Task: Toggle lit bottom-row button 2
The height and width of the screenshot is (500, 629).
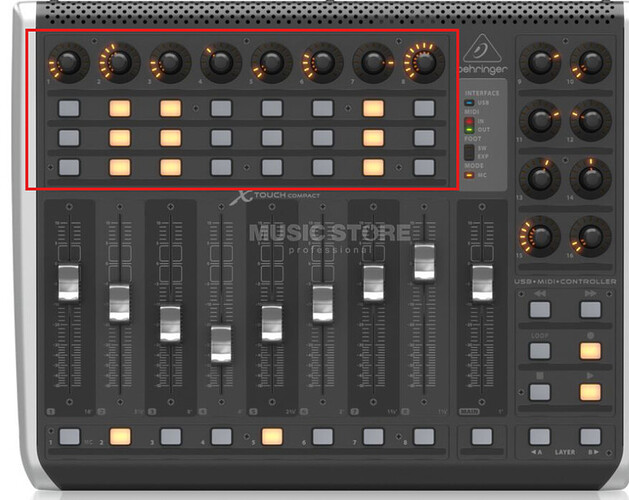Action: [x=120, y=436]
